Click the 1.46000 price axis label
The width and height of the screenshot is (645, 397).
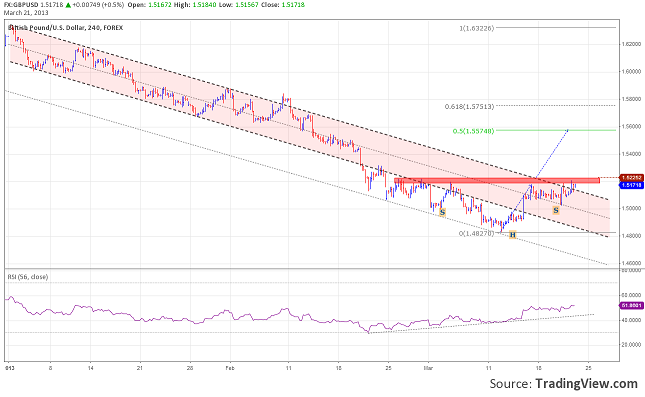[x=631, y=263]
